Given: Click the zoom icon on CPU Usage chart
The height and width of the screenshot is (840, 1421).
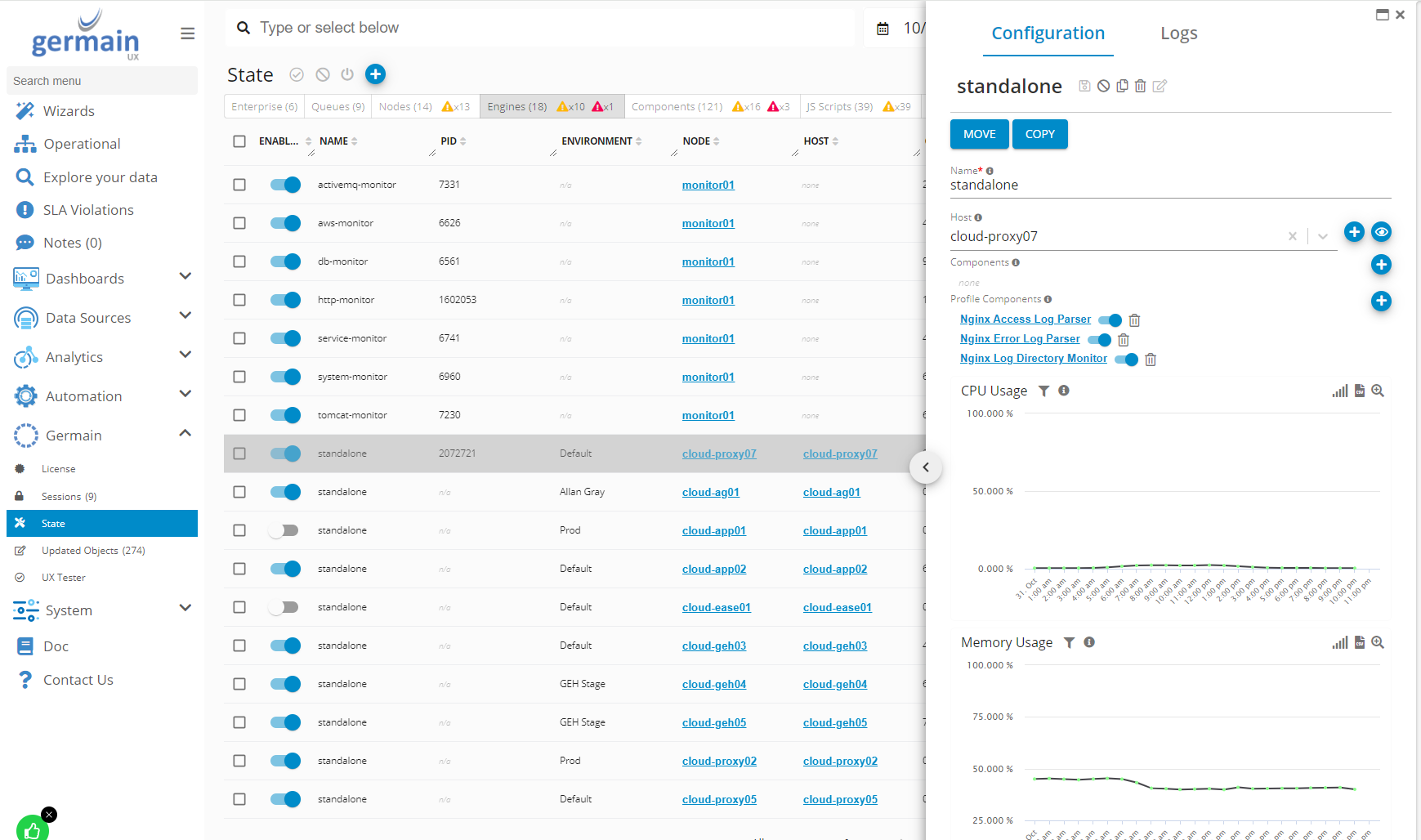Looking at the screenshot, I should pyautogui.click(x=1378, y=391).
